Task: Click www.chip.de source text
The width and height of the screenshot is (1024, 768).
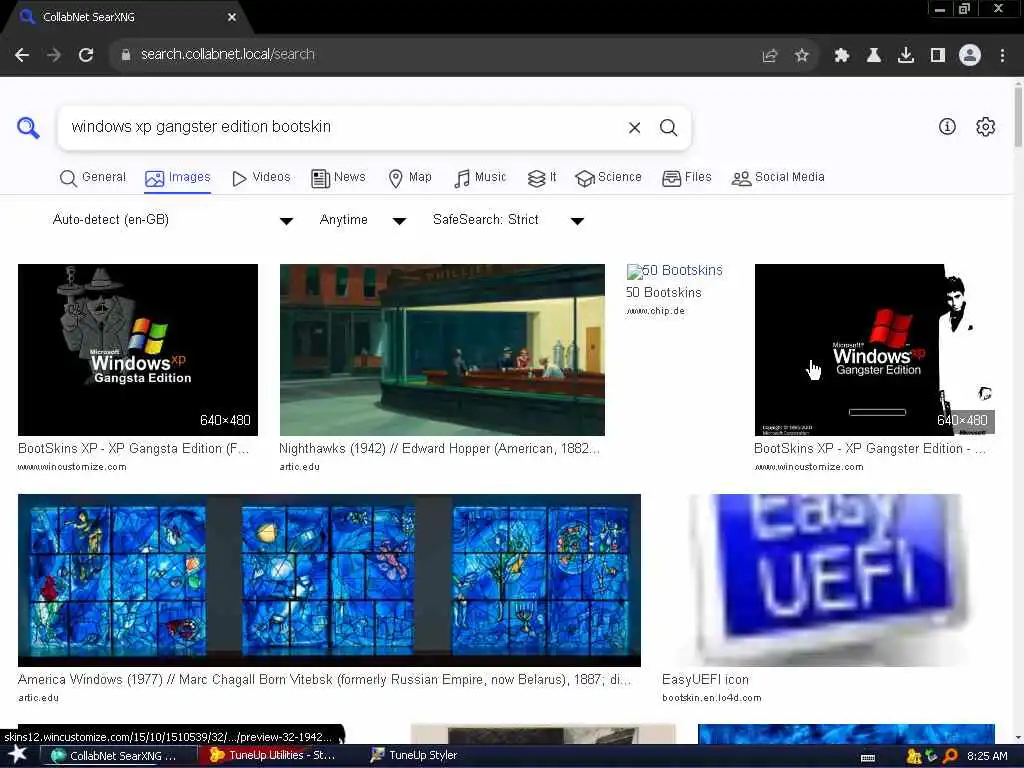Action: point(656,311)
